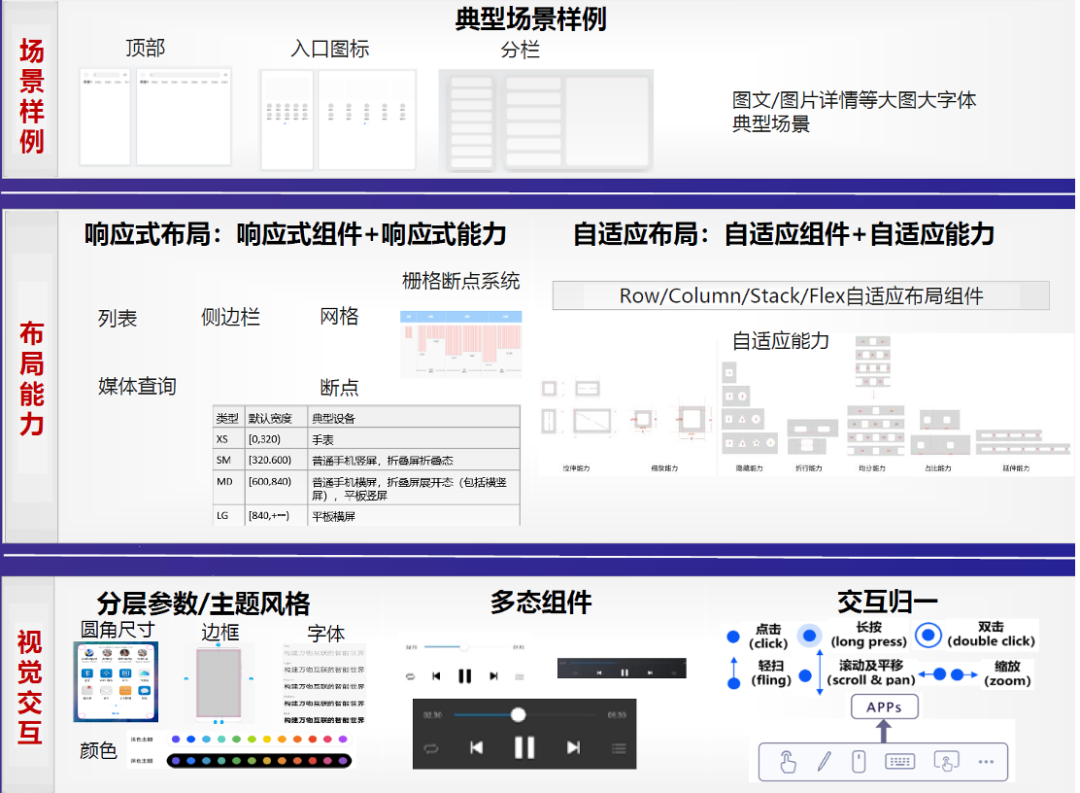Click the 侧边栏 label
This screenshot has height=793, width=1080.
(x=230, y=317)
